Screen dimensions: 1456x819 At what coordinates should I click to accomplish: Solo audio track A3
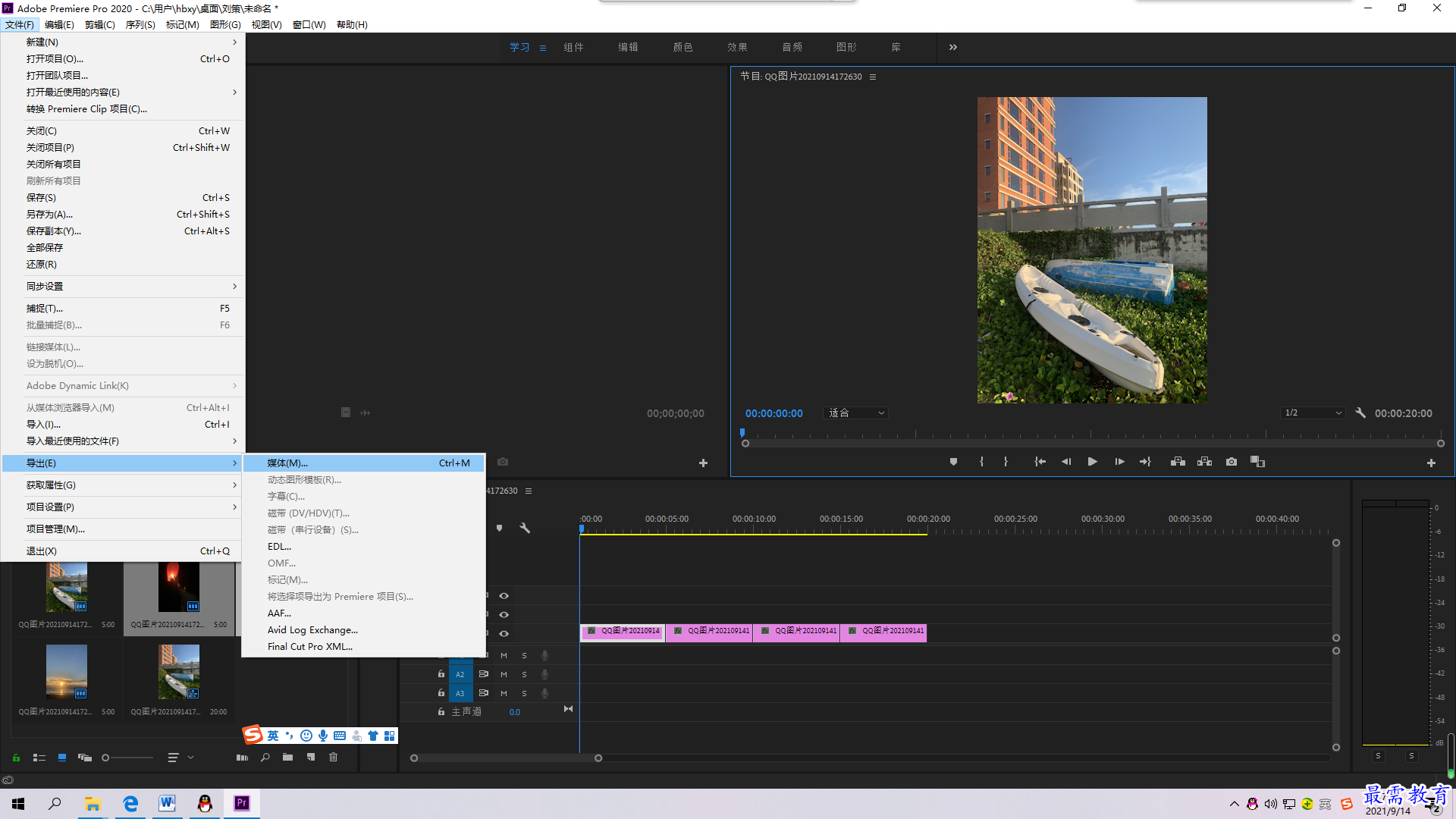(524, 693)
